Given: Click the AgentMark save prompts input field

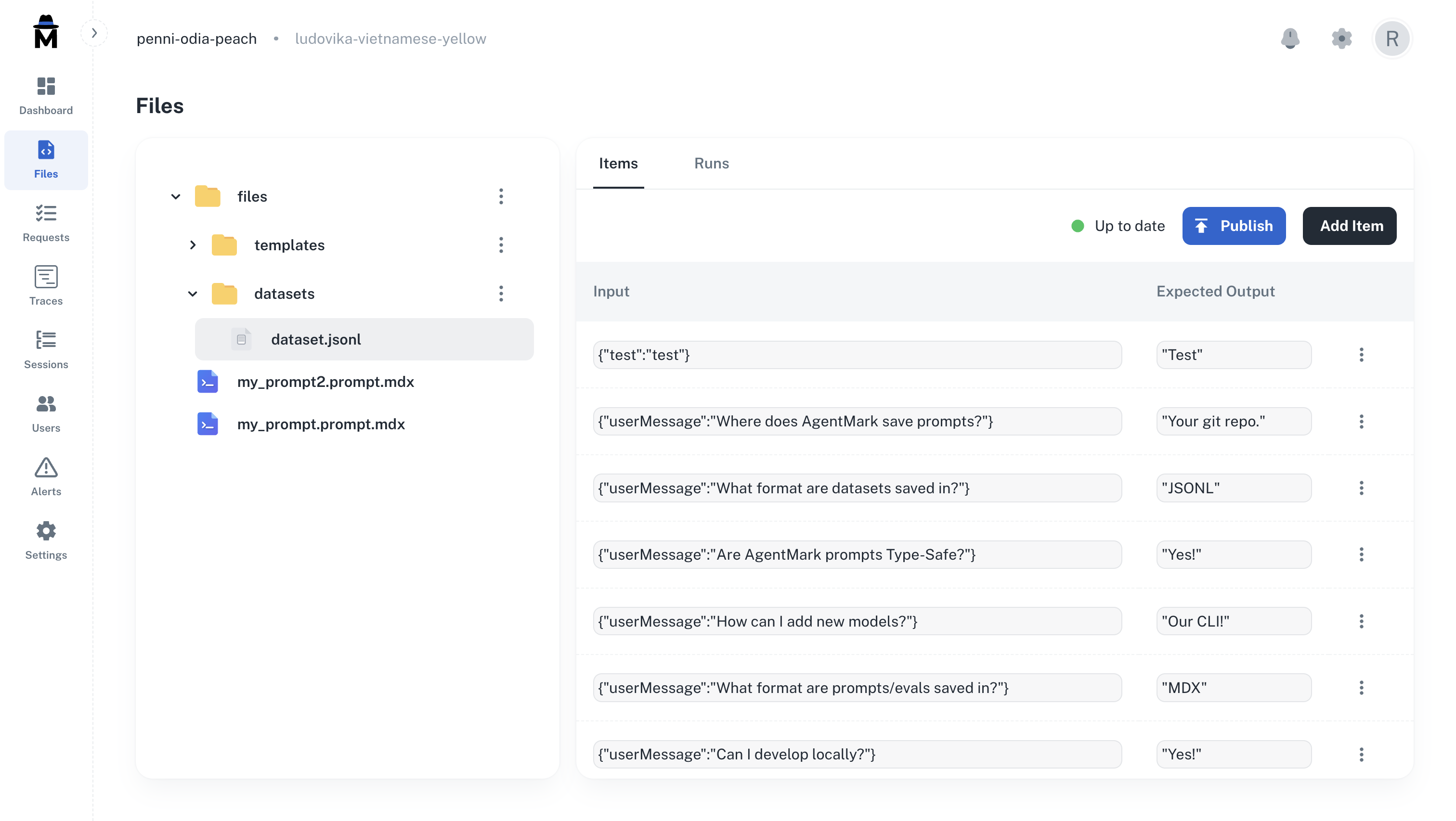Looking at the screenshot, I should (x=857, y=422).
